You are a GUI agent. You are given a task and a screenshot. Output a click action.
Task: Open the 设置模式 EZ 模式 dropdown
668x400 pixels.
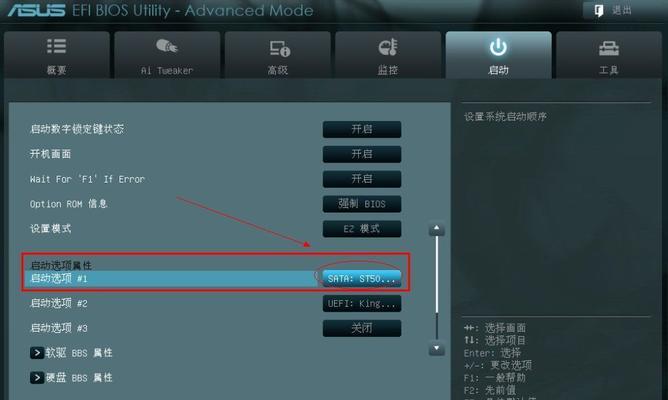tap(362, 229)
